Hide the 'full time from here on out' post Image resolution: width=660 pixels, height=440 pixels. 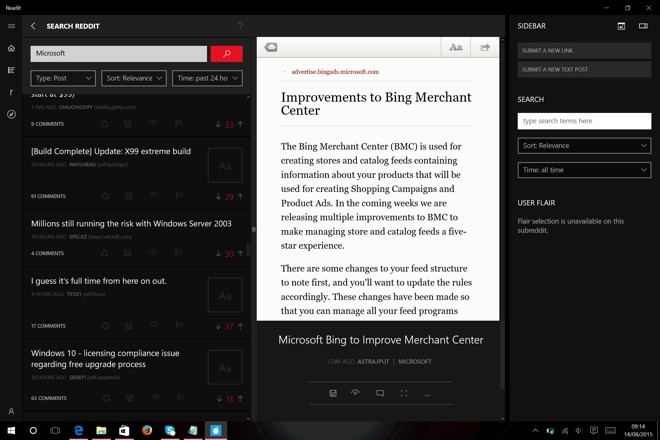[x=154, y=325]
